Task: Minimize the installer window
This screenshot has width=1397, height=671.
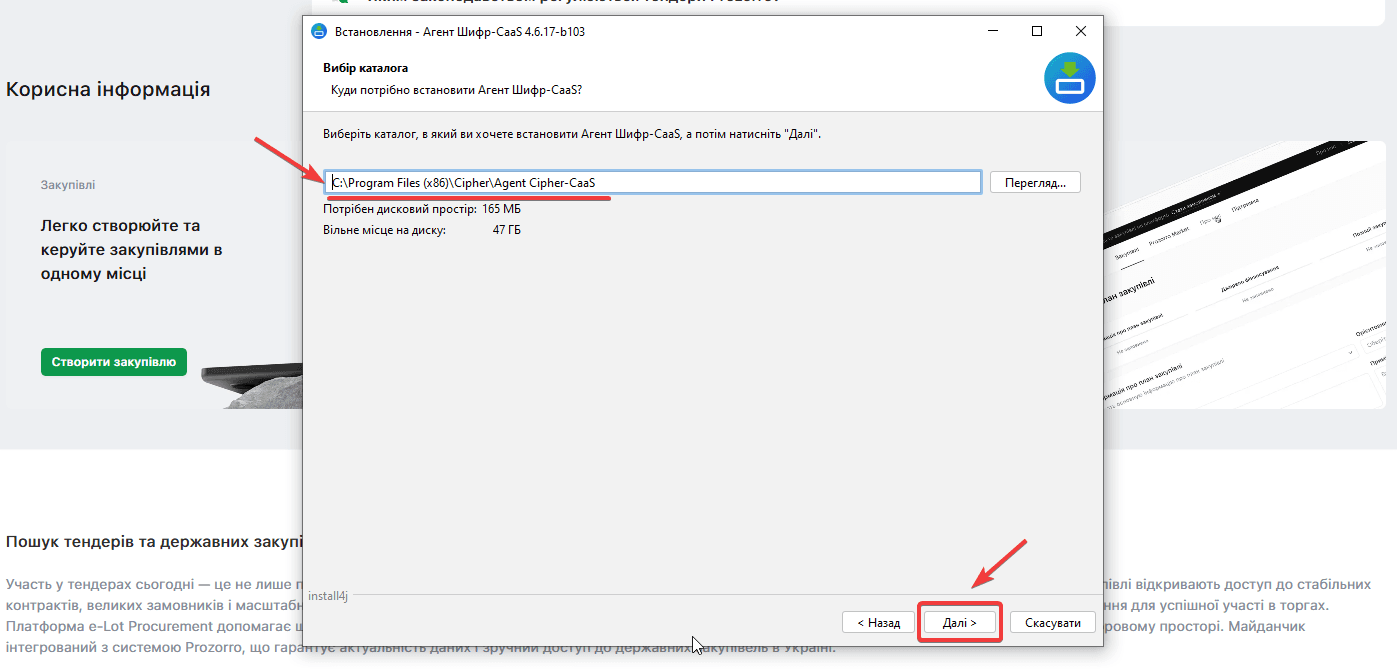Action: coord(991,31)
